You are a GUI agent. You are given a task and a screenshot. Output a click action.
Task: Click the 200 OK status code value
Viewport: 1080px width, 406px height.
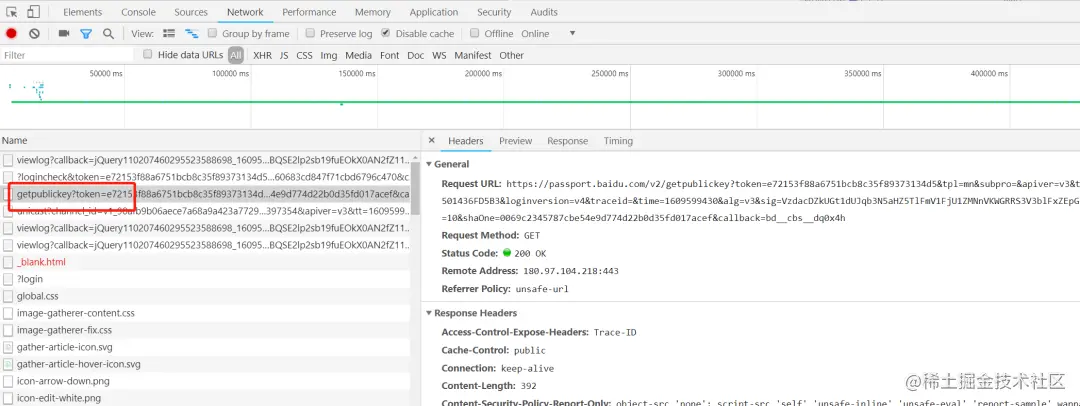tap(530, 253)
